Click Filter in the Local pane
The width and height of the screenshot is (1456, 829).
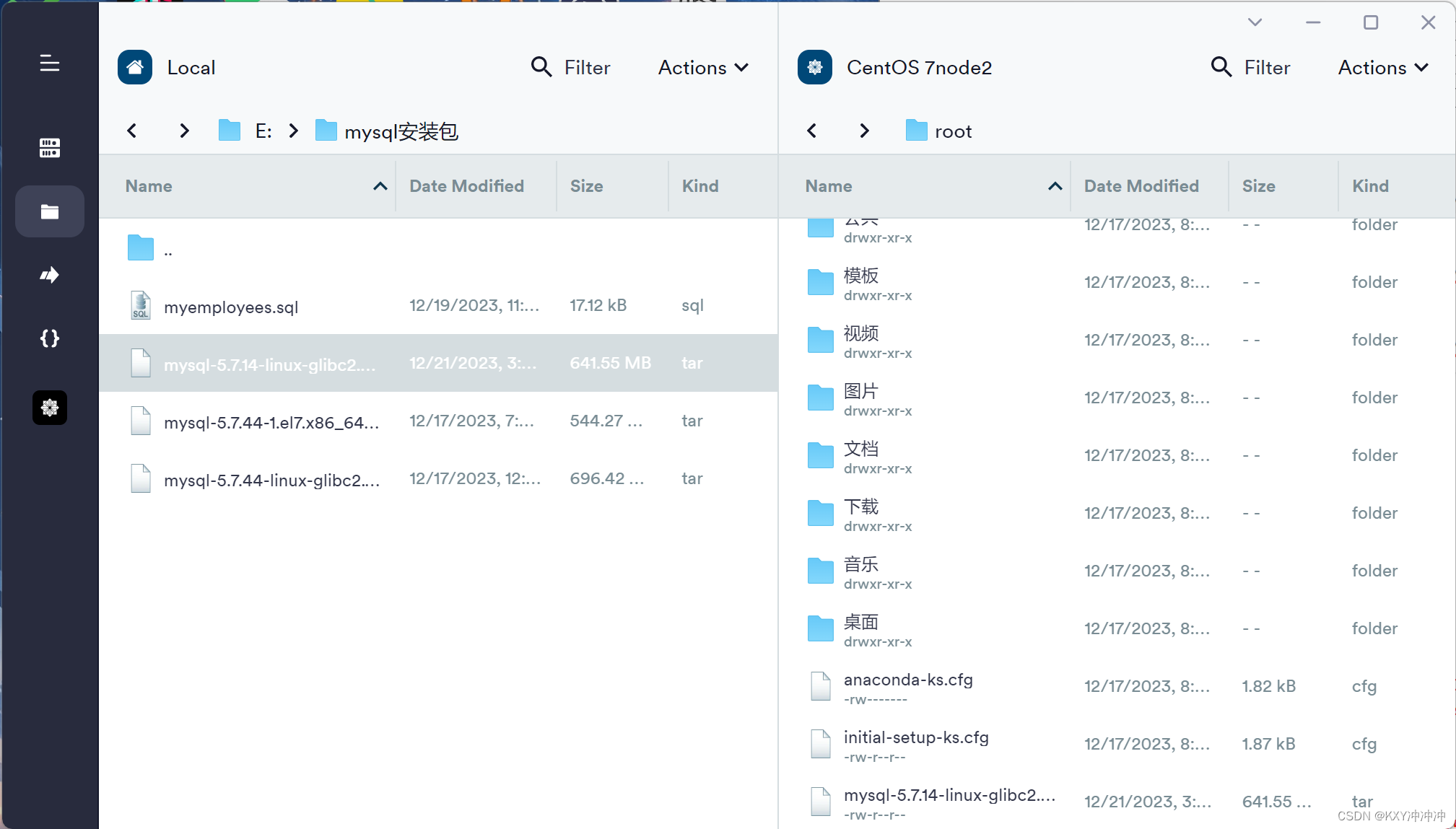coord(570,67)
